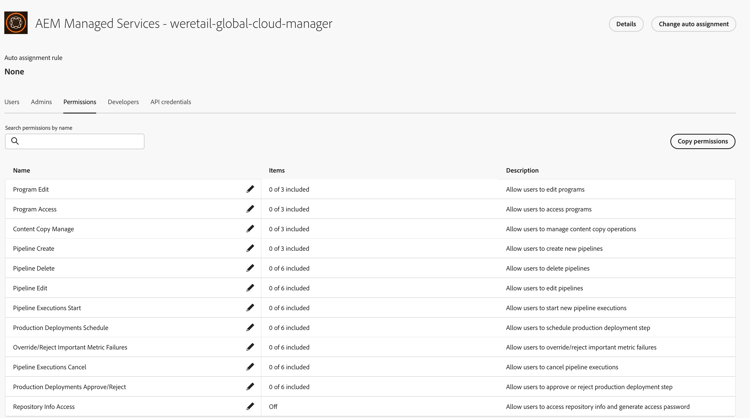Edit Override/Reject Important Metric Failures permission

point(250,347)
